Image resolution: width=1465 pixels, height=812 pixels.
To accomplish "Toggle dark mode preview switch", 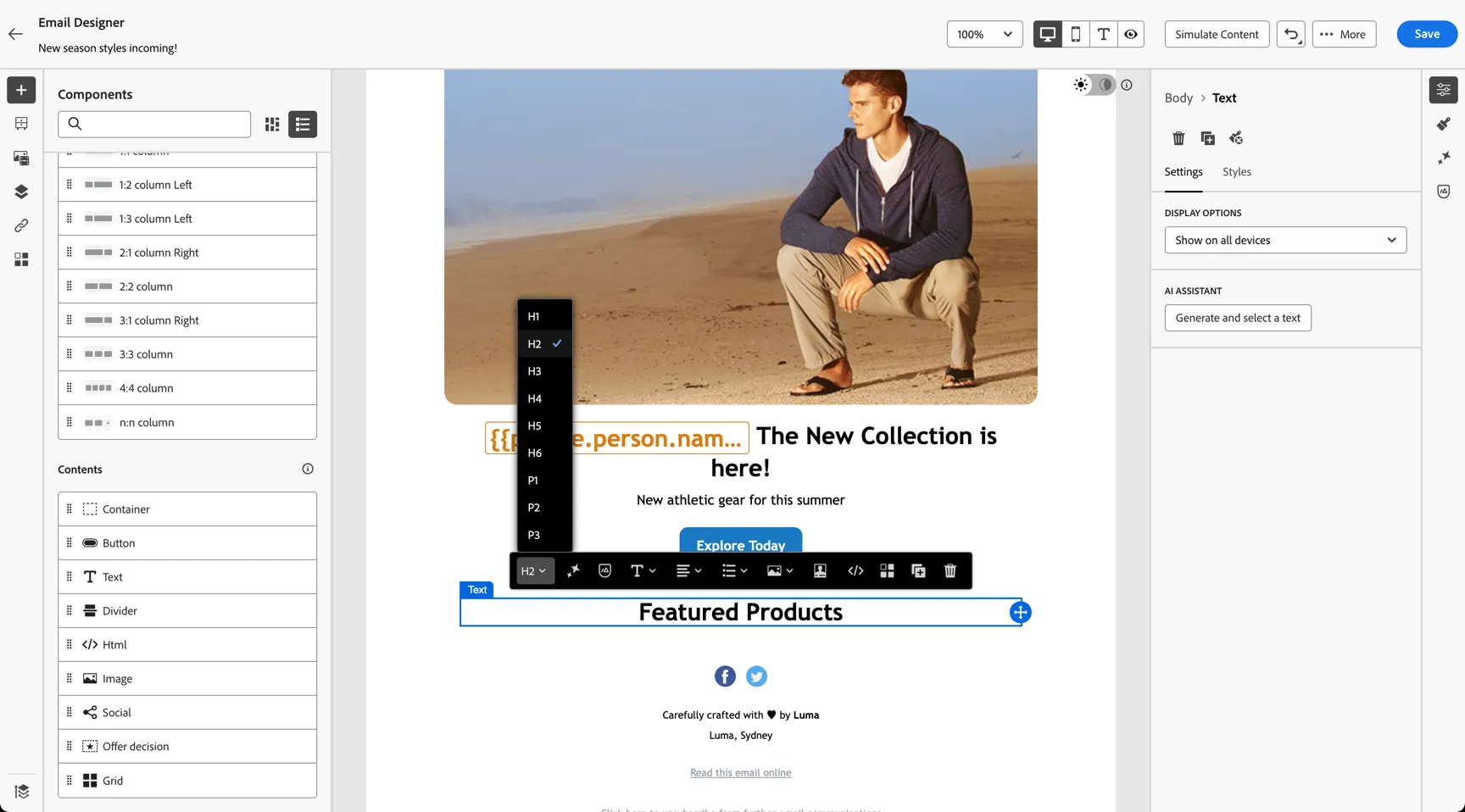I will pos(1095,85).
